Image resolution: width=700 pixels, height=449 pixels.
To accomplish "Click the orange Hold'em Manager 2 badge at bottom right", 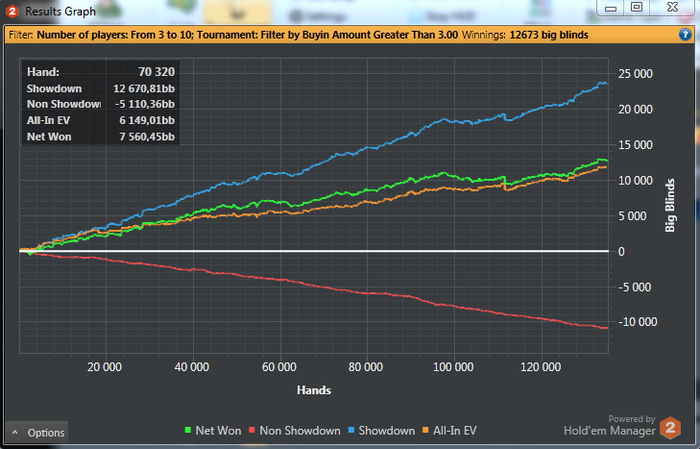I will click(670, 428).
